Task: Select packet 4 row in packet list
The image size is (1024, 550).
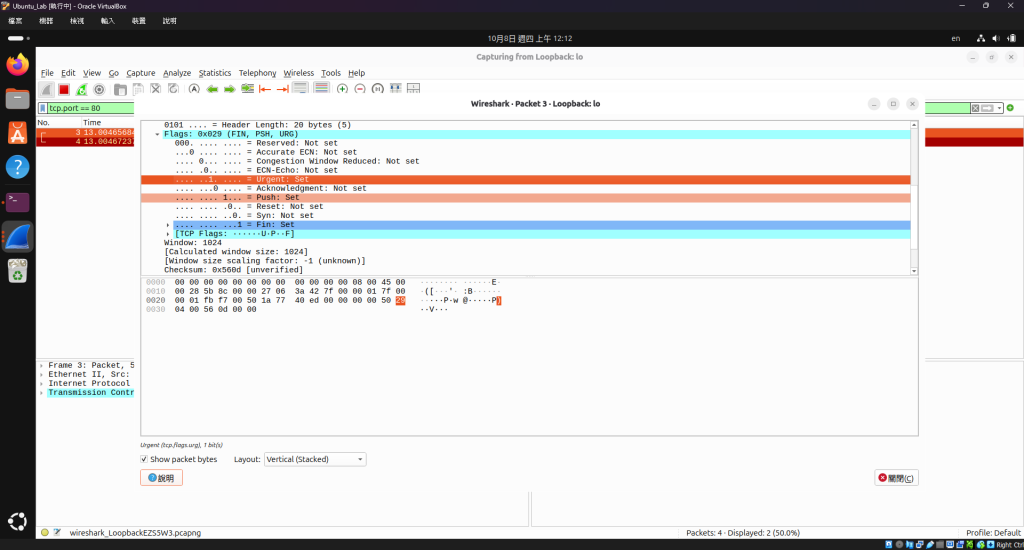Action: [85, 142]
